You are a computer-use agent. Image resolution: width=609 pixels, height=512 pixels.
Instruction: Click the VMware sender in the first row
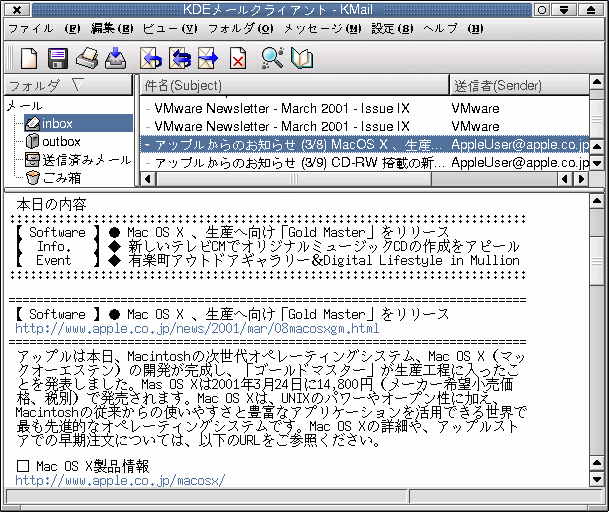475,108
